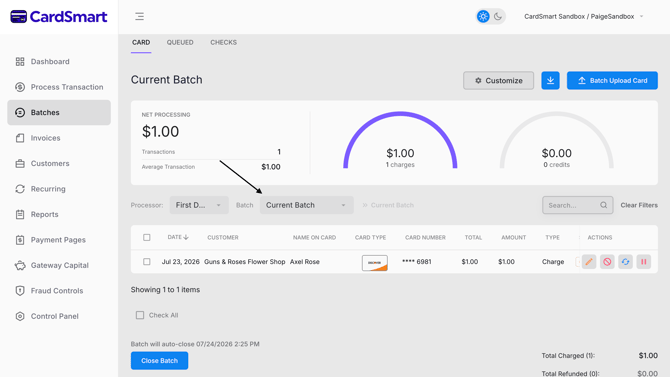The image size is (670, 377).
Task: Open Dashboard in the sidebar
Action: [x=59, y=62]
